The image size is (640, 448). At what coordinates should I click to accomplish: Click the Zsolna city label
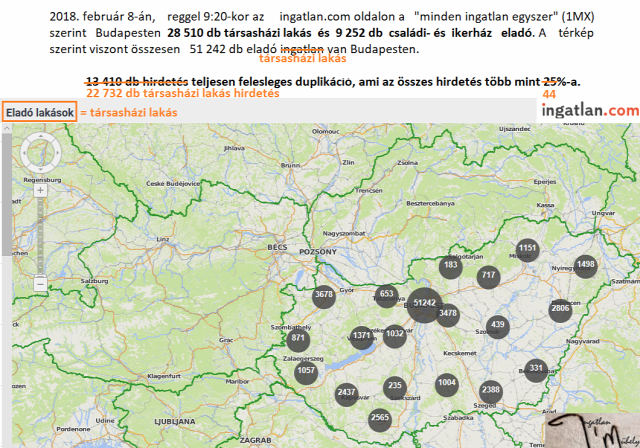coord(407,163)
